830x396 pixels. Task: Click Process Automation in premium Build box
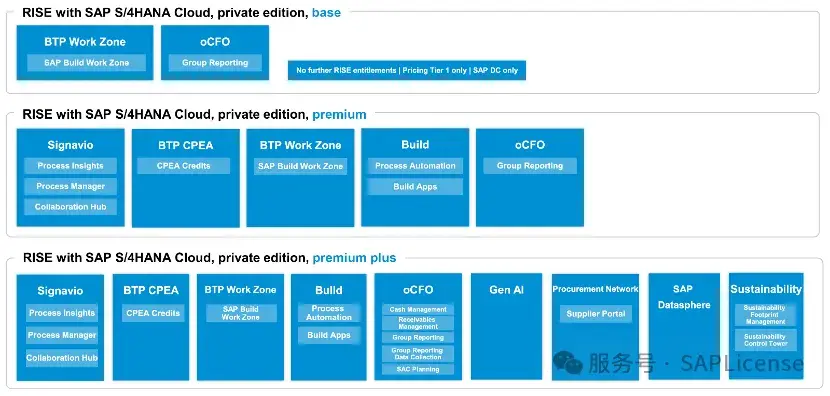[x=416, y=166]
